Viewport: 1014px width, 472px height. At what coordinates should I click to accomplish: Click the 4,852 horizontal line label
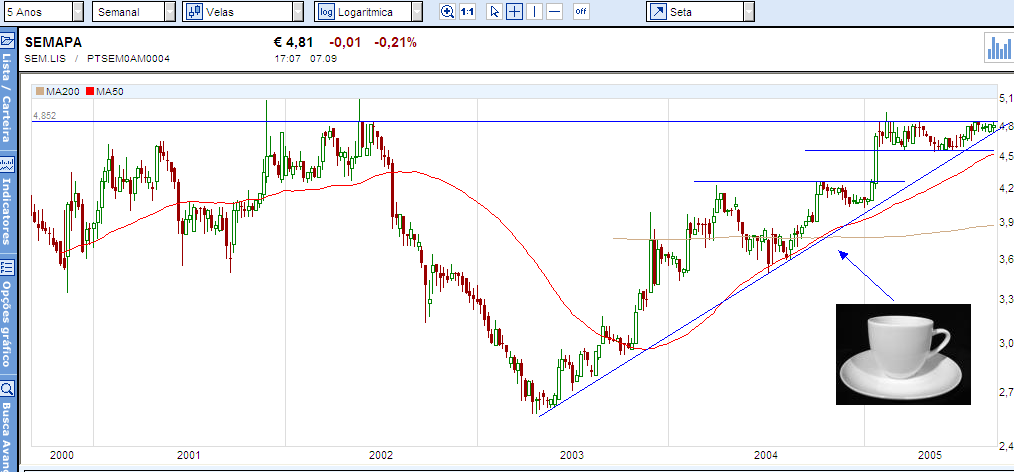tap(45, 116)
